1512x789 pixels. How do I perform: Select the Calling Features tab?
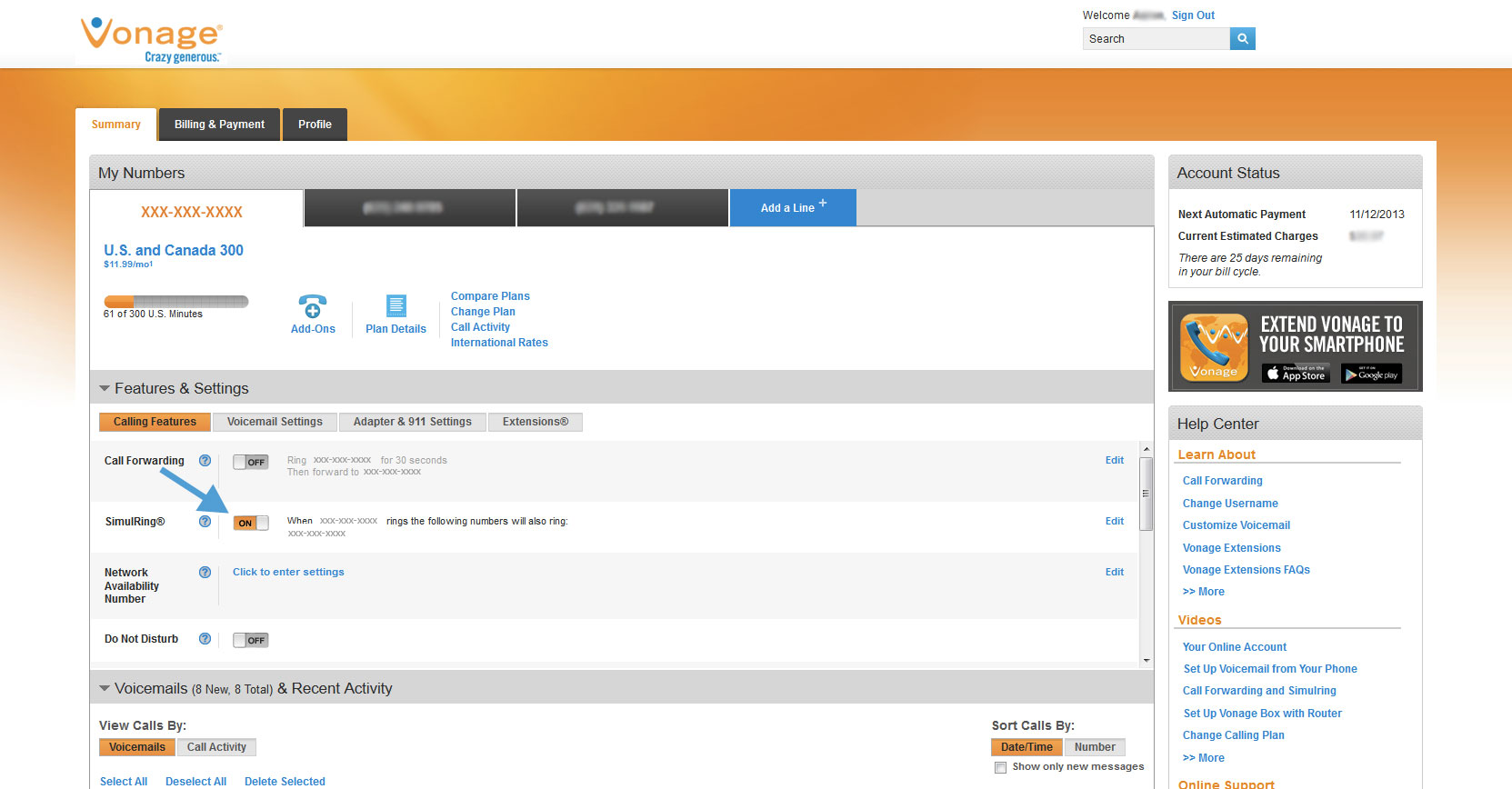click(155, 422)
